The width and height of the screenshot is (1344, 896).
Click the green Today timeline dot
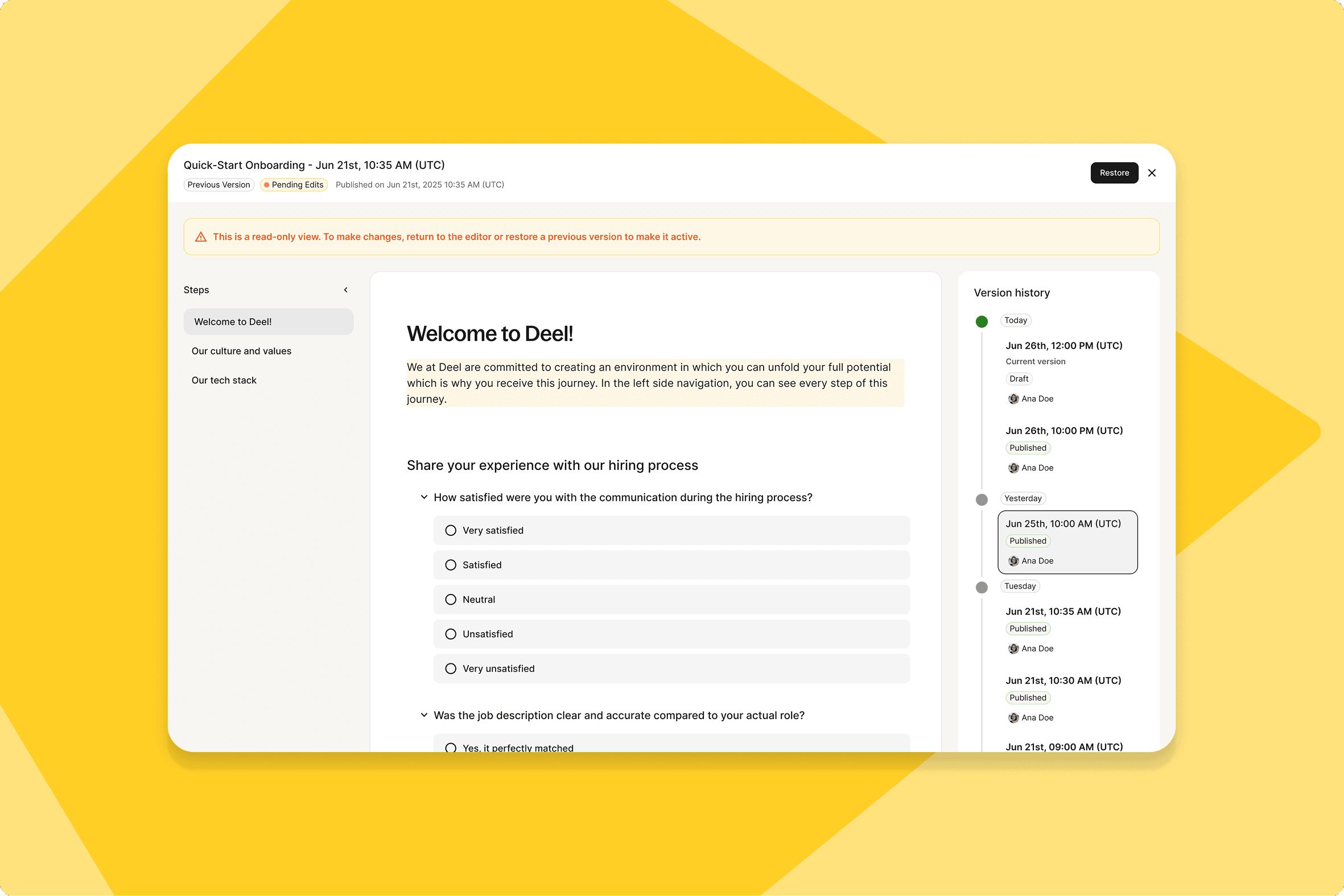pos(982,321)
